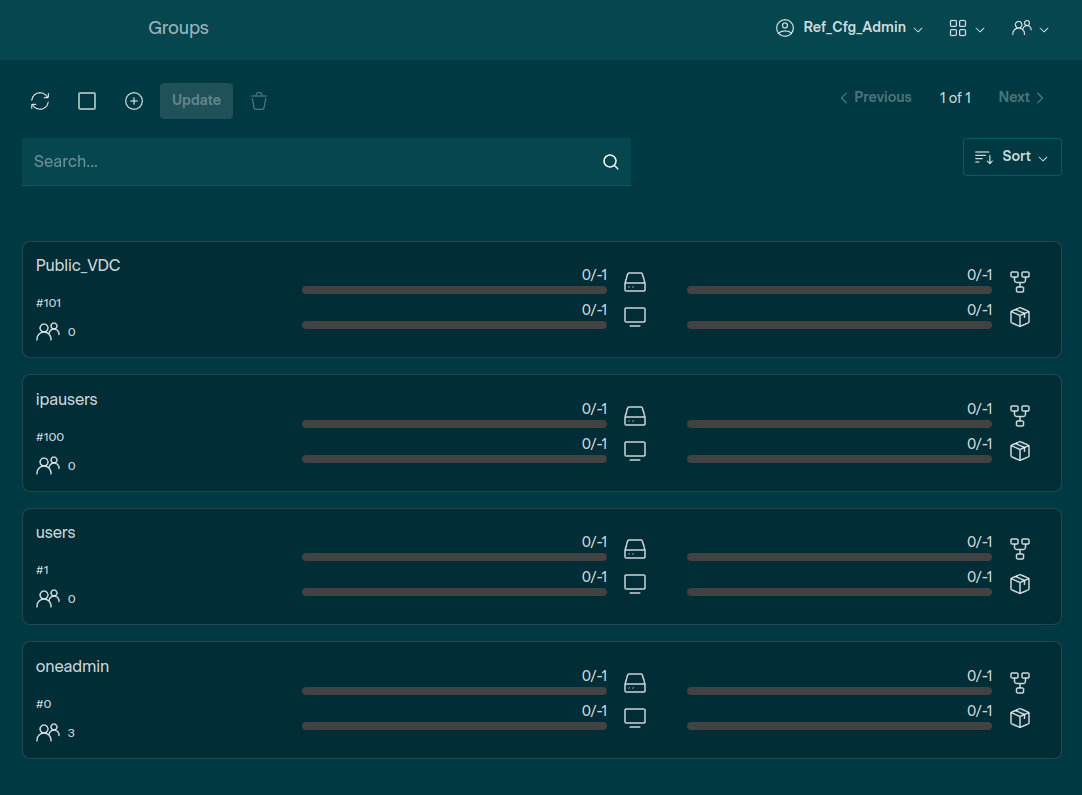This screenshot has height=795, width=1082.
Task: Click the image box icon in oneadmin card
Action: click(1020, 718)
